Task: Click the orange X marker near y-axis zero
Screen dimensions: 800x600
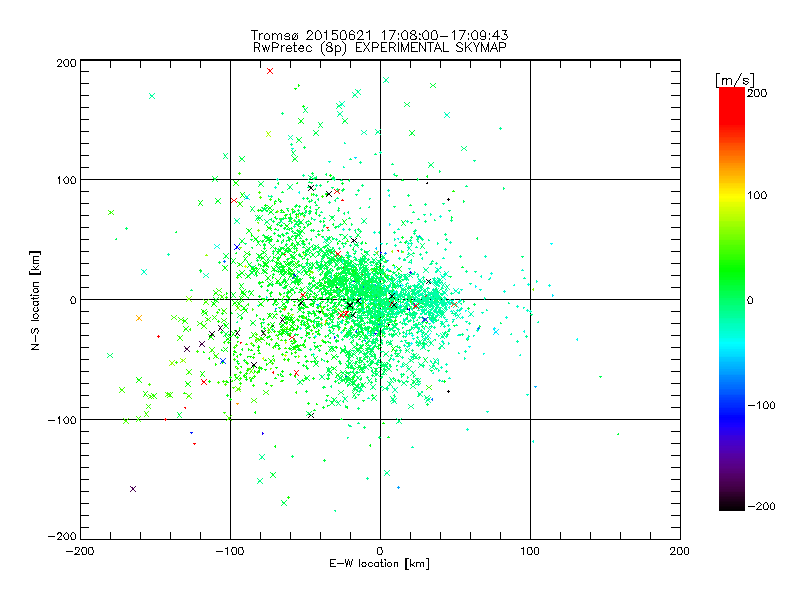Action: (139, 318)
